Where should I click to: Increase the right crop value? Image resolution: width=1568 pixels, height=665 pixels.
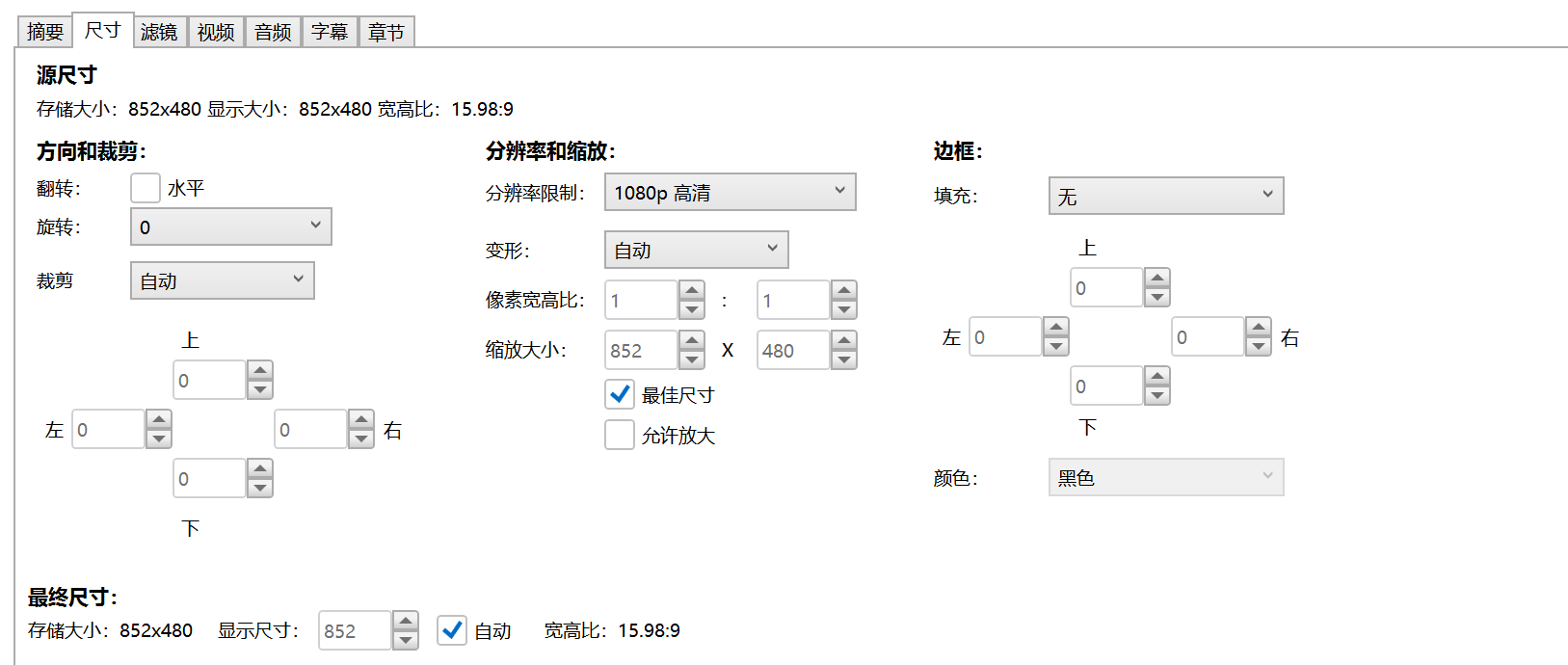(x=361, y=420)
